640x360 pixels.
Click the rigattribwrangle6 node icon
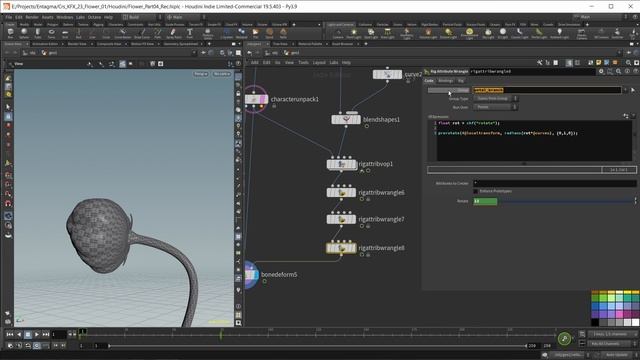(341, 192)
